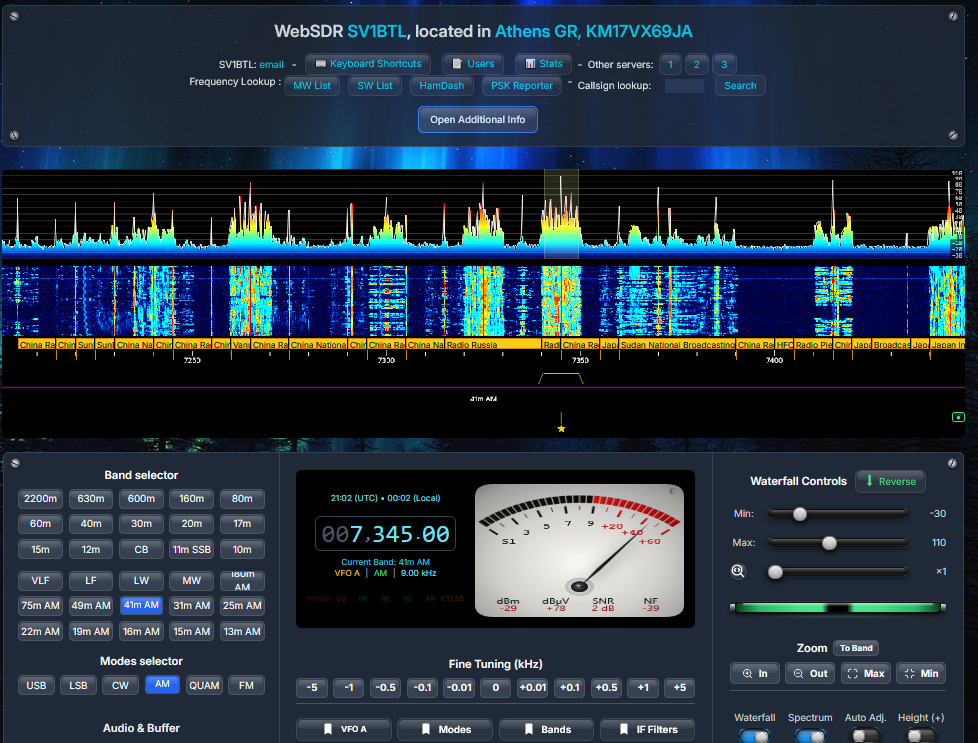
Task: Focus the Callsign lookup input field
Action: [684, 85]
